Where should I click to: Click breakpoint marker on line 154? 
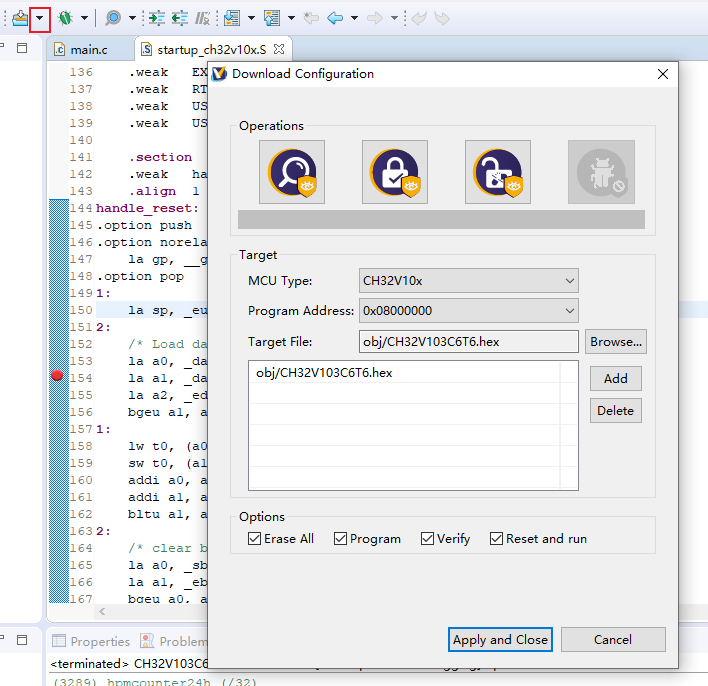(57, 376)
